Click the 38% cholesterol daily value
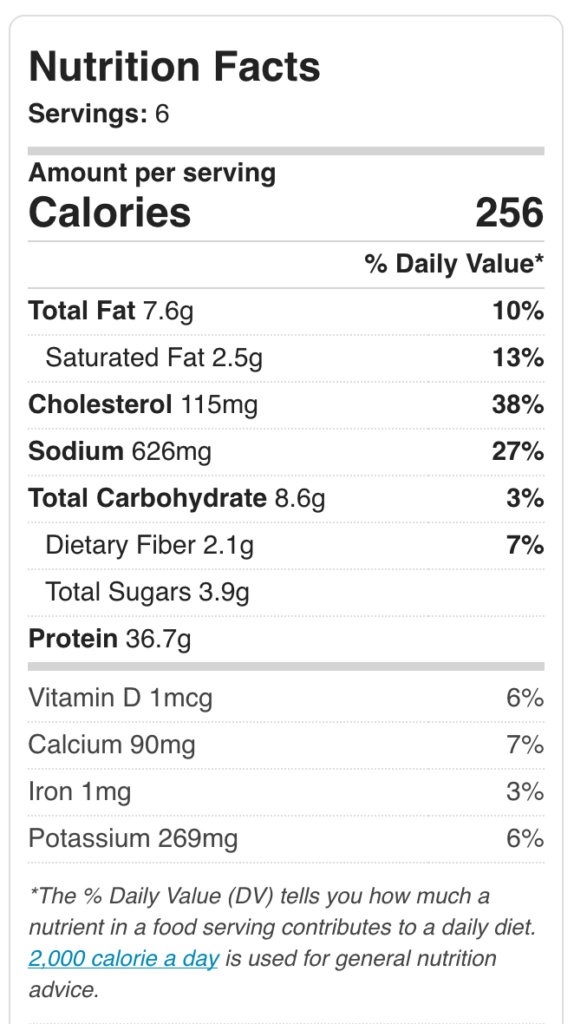 tap(518, 405)
